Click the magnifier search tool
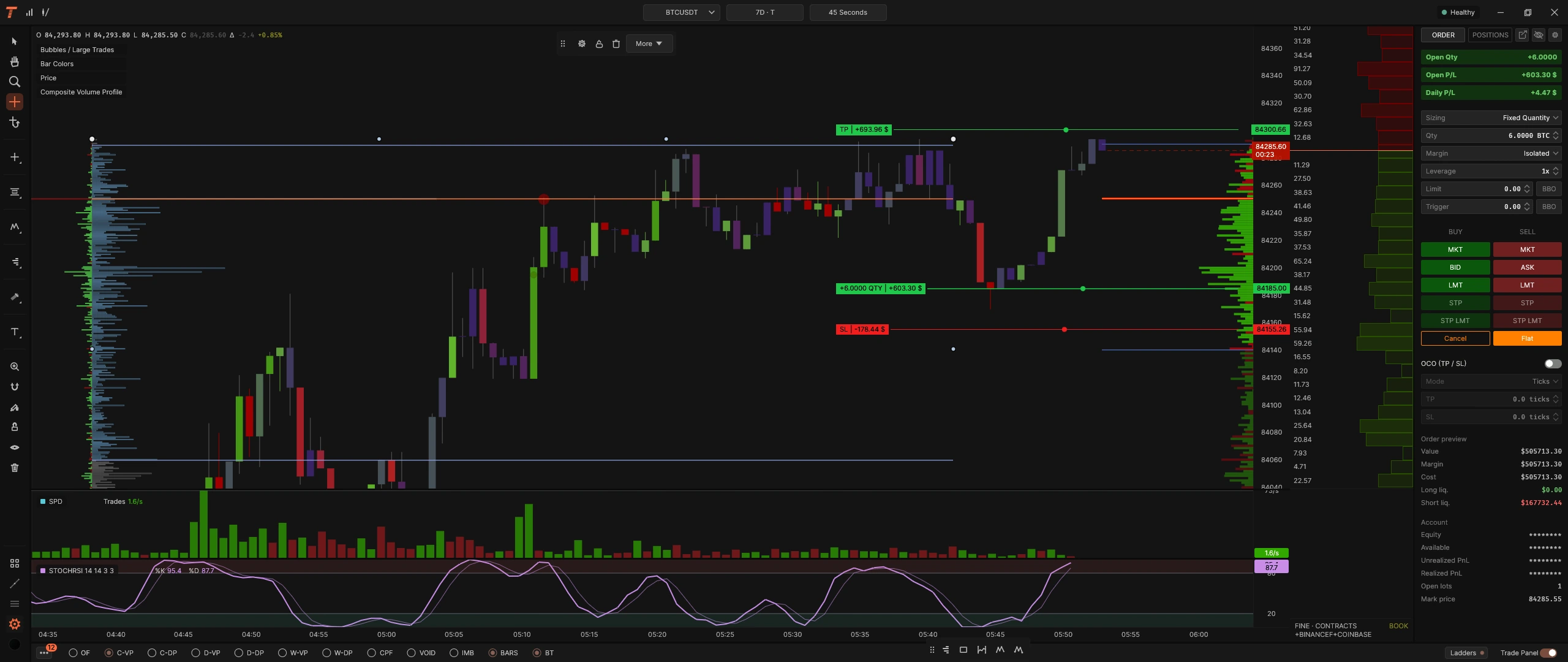 (15, 82)
